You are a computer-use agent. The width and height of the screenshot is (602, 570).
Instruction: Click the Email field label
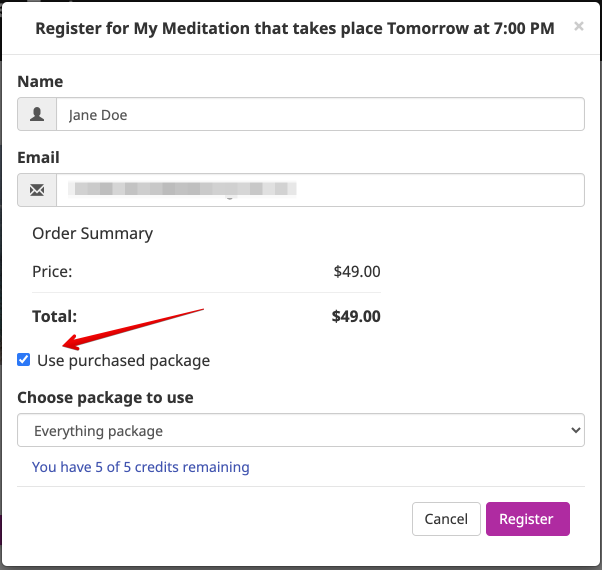point(38,157)
